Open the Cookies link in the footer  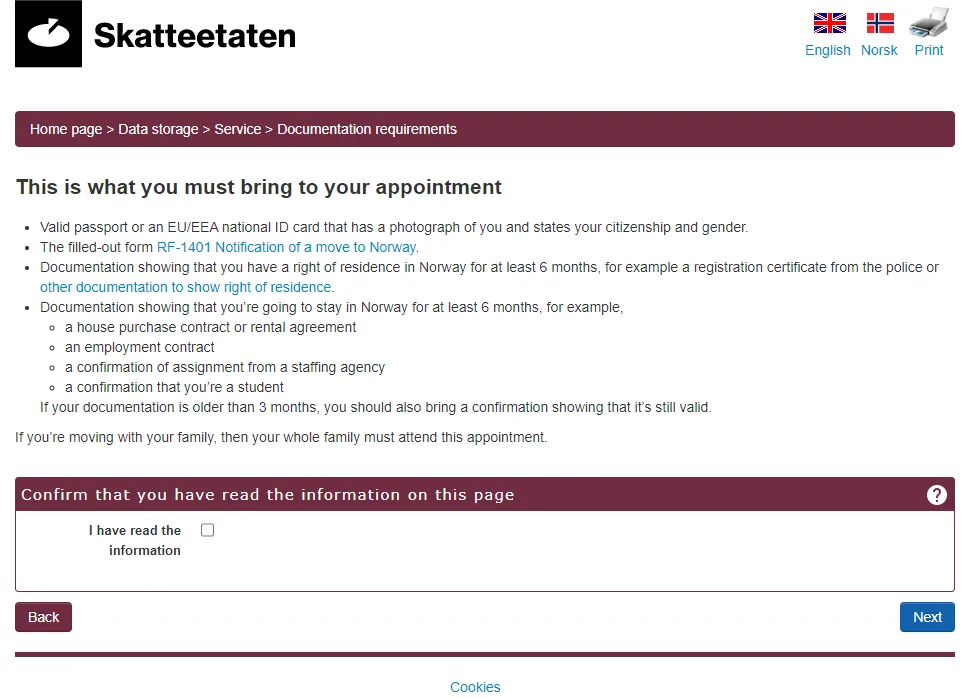click(x=475, y=687)
